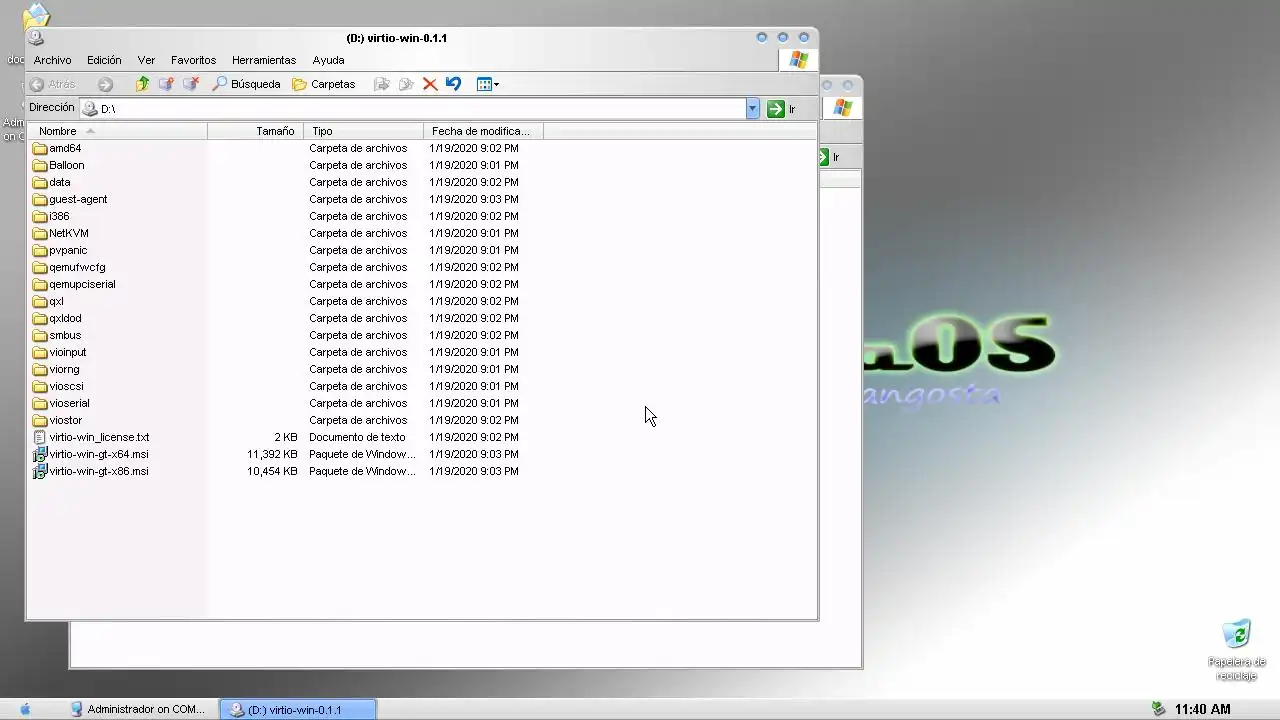Select the vioserial folder icon
Screen dimensions: 1280x720
pyautogui.click(x=40, y=403)
